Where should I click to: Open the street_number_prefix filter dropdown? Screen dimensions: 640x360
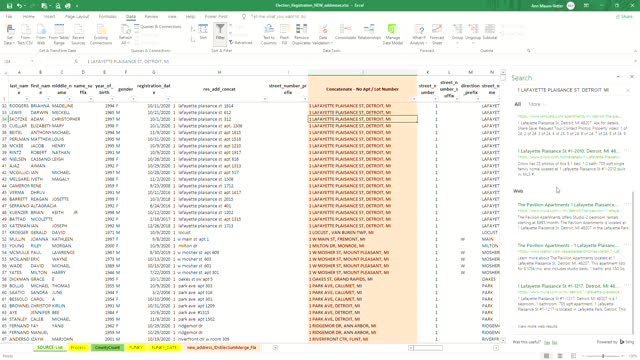click(304, 99)
